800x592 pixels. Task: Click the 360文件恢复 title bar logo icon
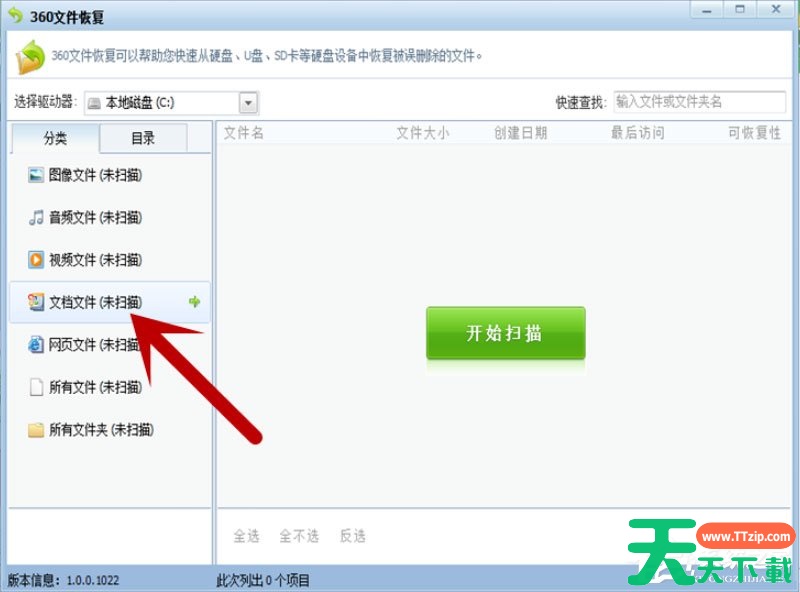(x=16, y=15)
